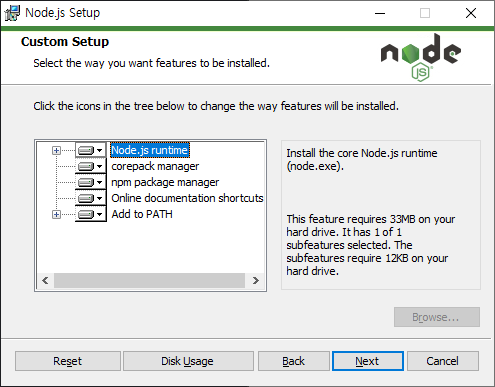Screen dimensions: 495x387
Task: Click the feature tree right scroll arrow
Action: pyautogui.click(x=256, y=281)
